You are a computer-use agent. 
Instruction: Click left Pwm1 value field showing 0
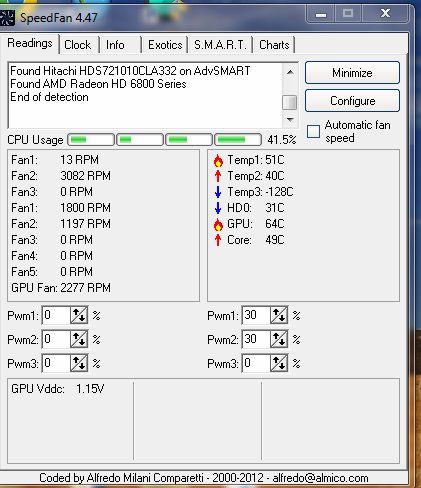[56, 315]
